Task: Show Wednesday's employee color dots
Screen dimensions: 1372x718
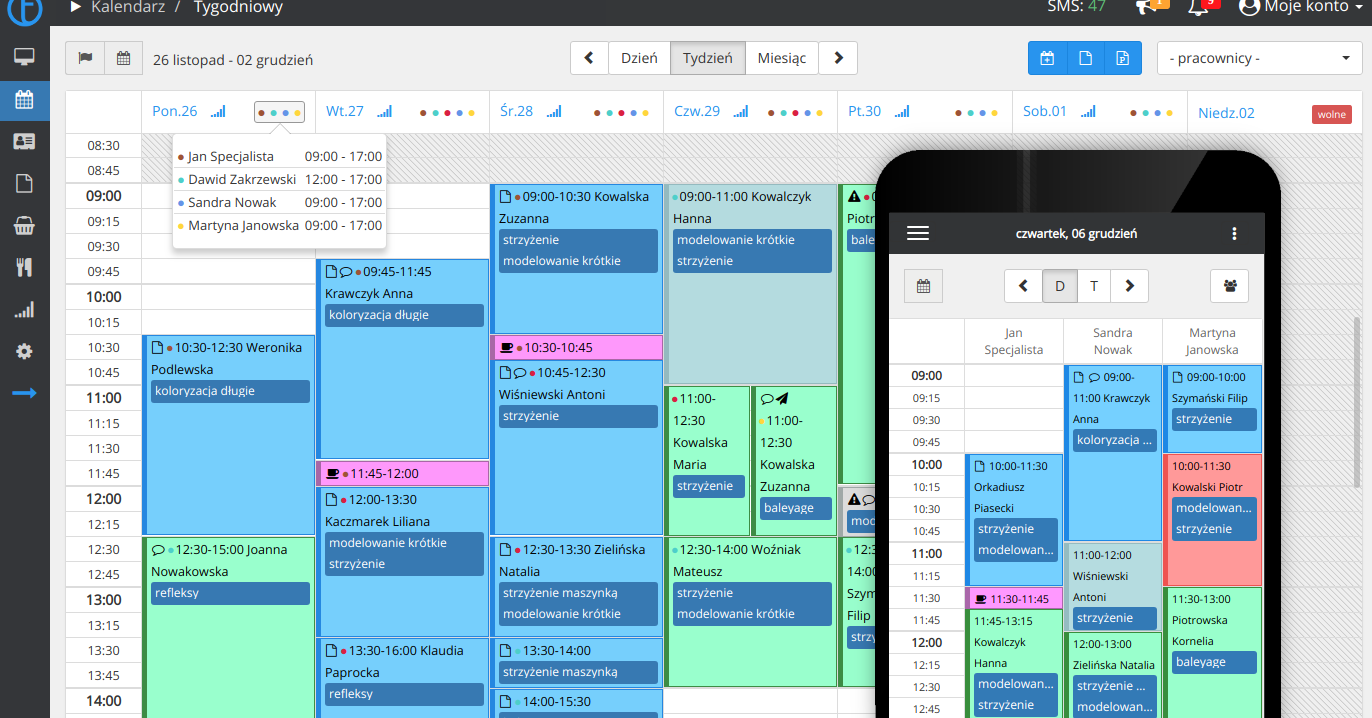Action: point(621,112)
